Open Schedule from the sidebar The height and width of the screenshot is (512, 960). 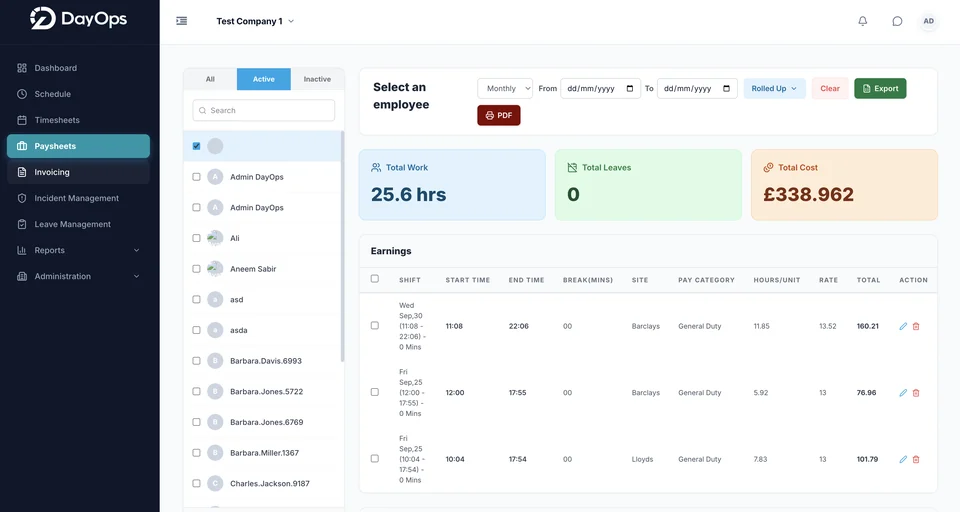(x=78, y=94)
